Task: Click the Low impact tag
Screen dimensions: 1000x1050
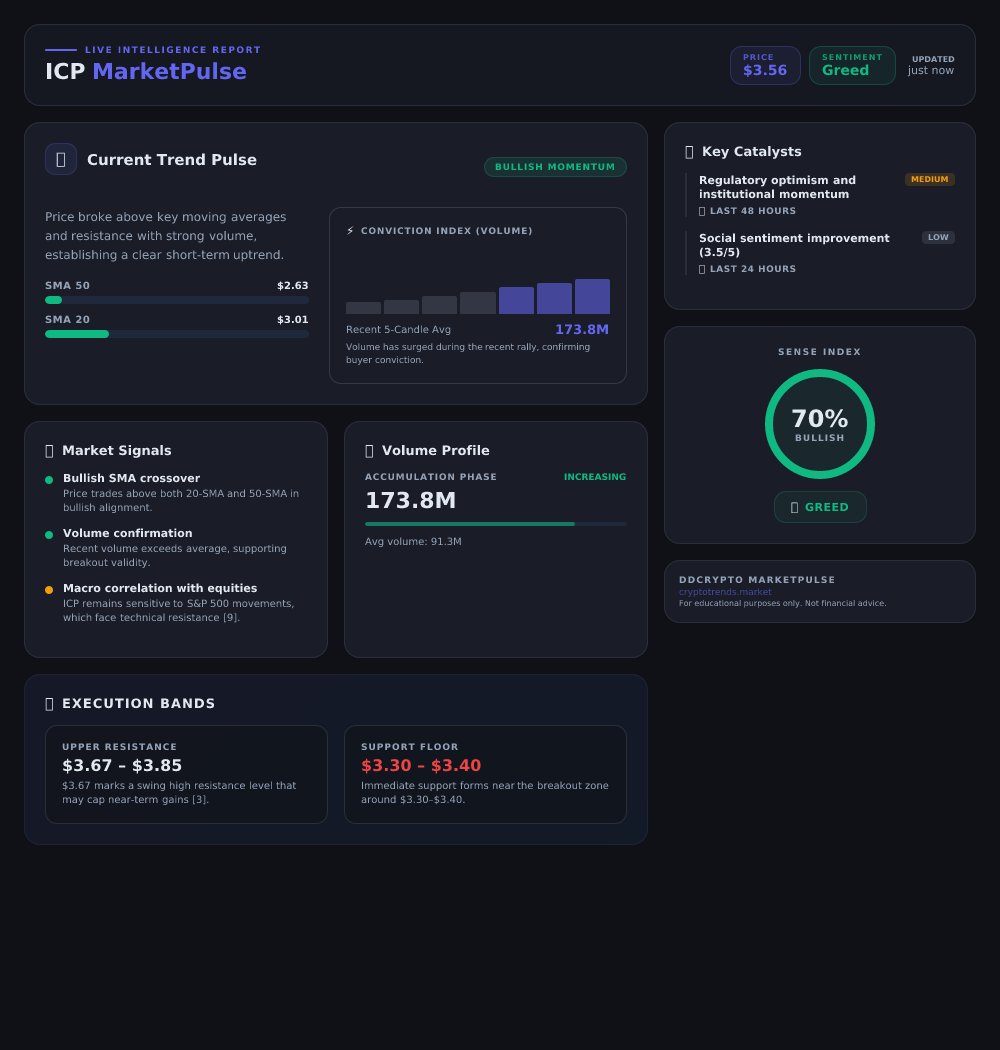Action: click(x=938, y=237)
